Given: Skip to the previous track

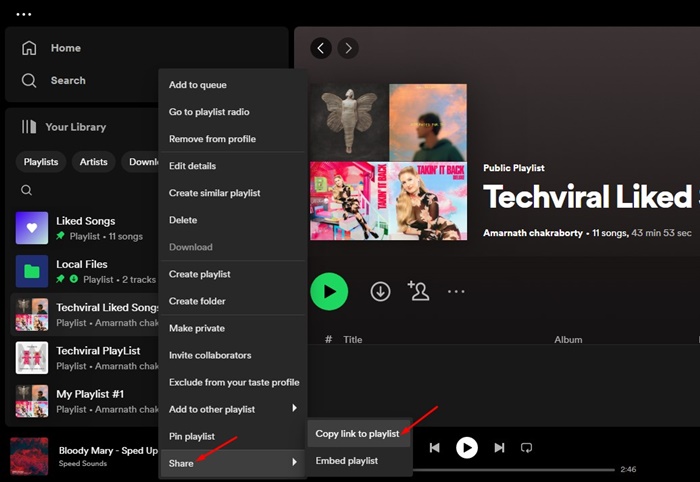Looking at the screenshot, I should (434, 448).
